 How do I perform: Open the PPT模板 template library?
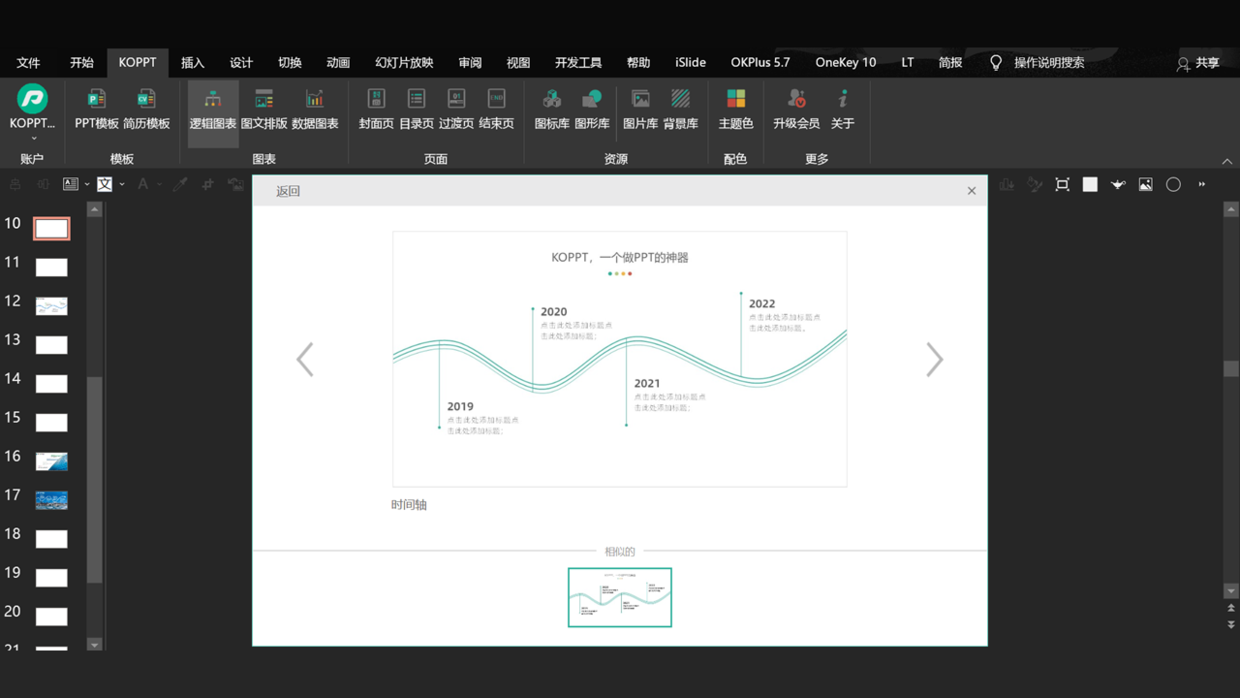96,109
